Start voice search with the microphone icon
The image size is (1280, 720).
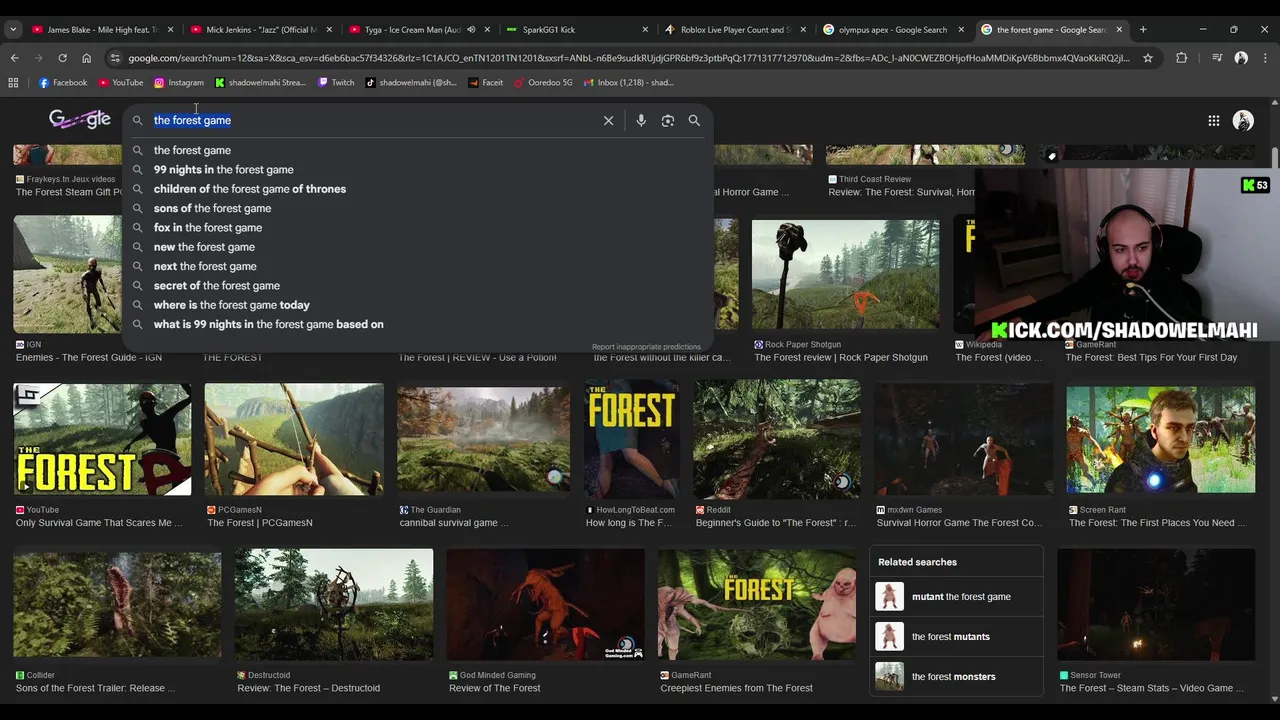click(x=641, y=120)
